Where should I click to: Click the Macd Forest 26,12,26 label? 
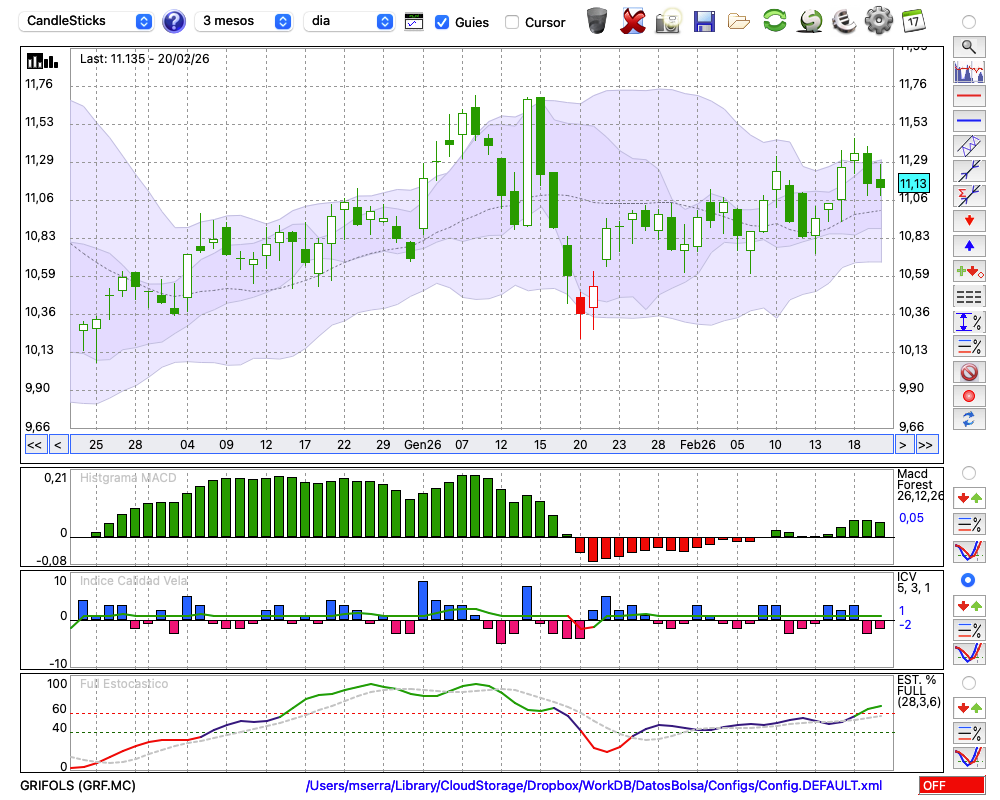(x=920, y=485)
